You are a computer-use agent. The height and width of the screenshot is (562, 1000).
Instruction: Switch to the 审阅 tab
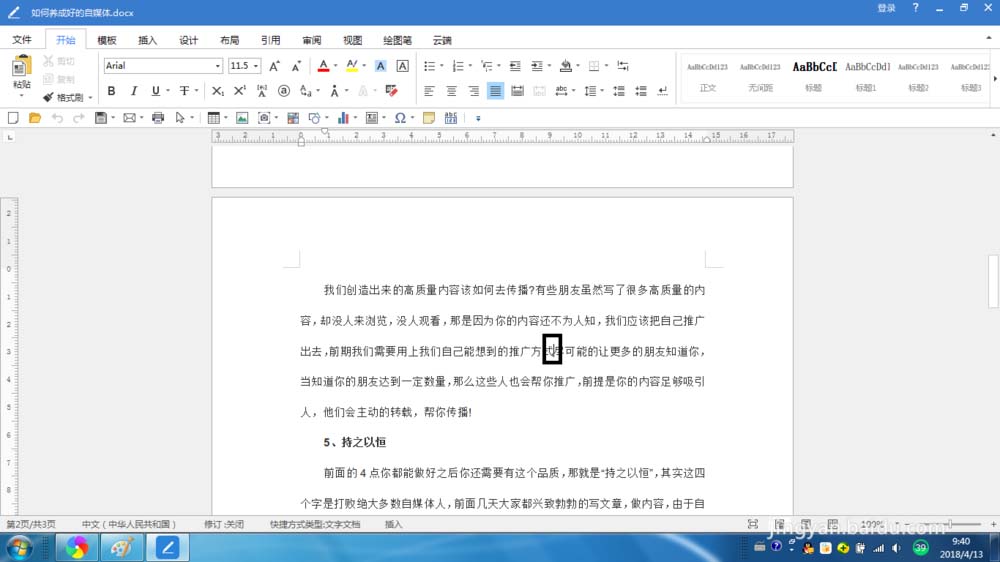(x=311, y=40)
